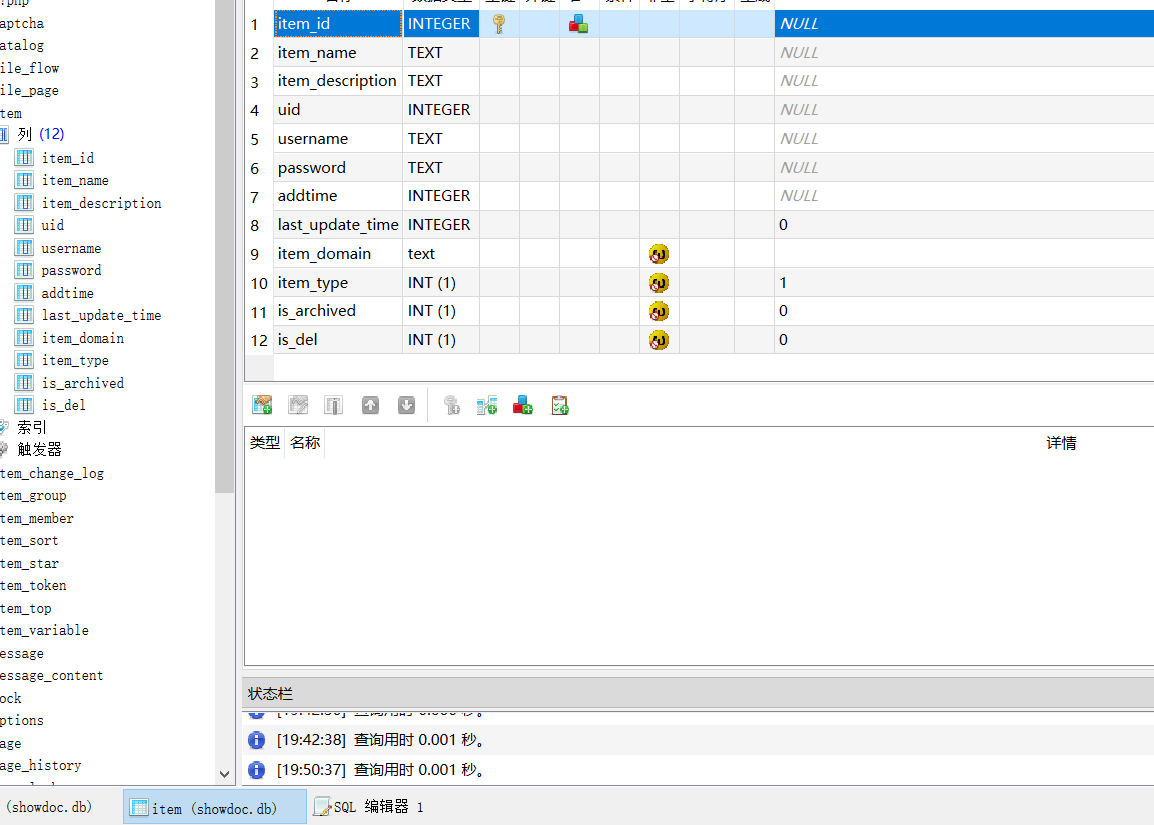This screenshot has height=825, width=1154.
Task: Select the uid cell in the structure grid
Action: tap(338, 110)
